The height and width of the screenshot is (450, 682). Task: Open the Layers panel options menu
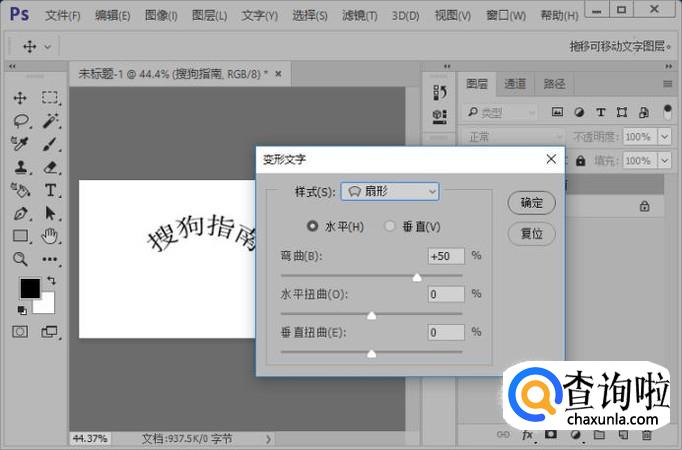click(x=668, y=84)
